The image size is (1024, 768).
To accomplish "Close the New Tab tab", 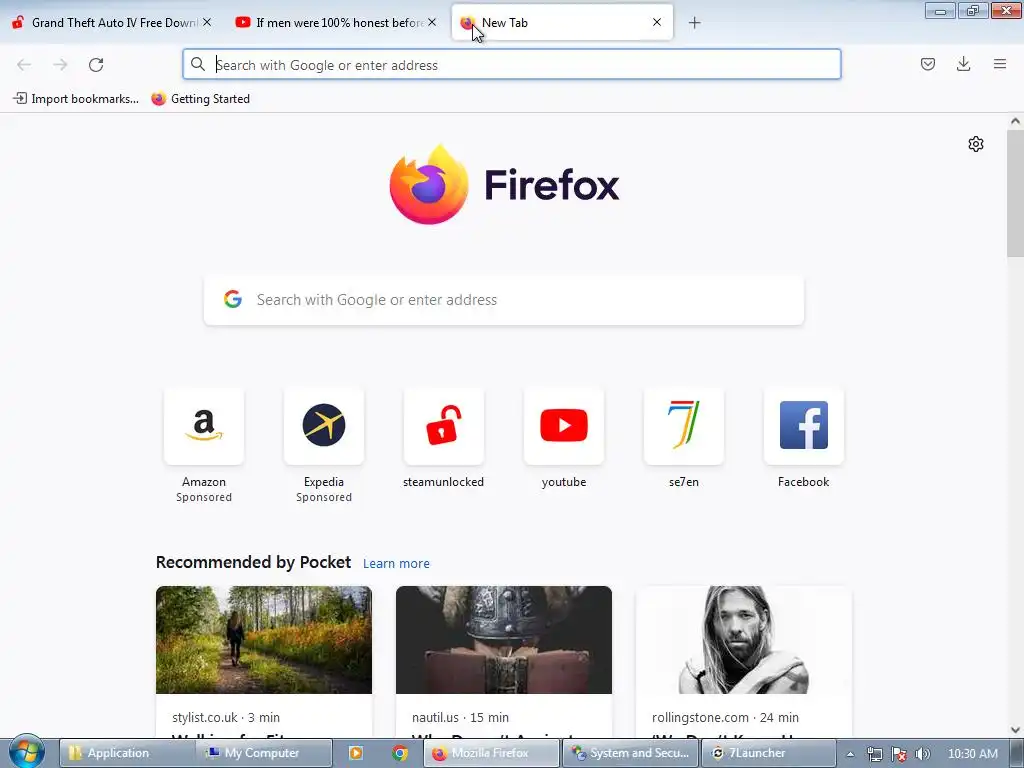I will click(657, 22).
